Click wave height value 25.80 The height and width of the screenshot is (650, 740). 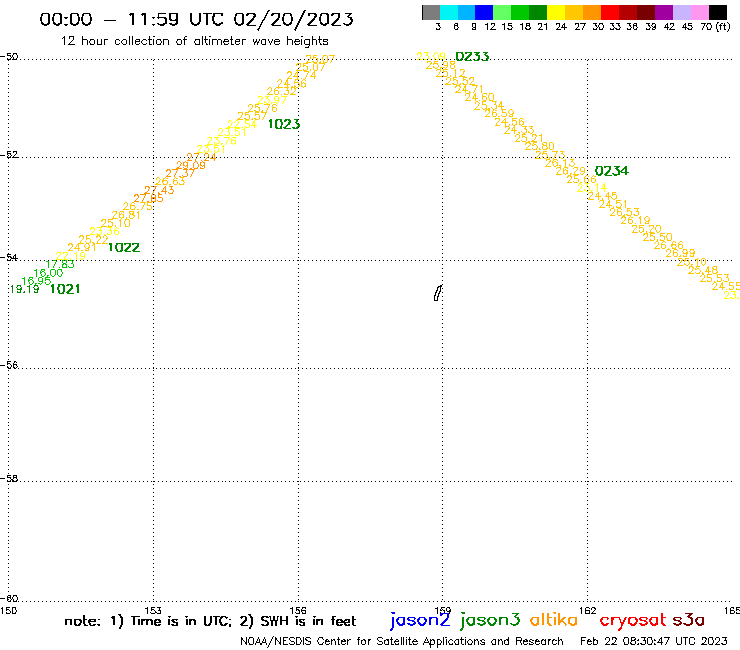point(539,146)
